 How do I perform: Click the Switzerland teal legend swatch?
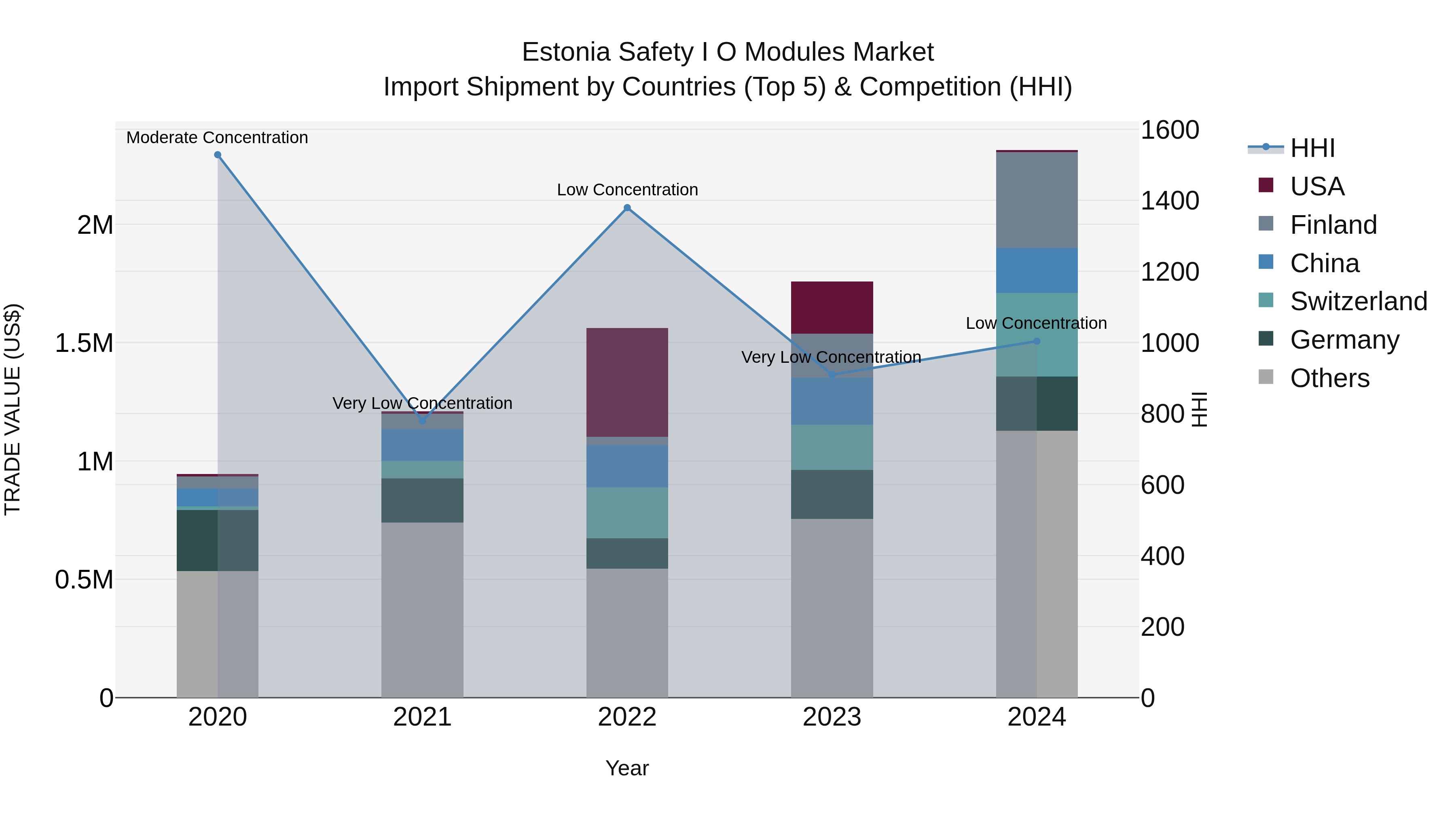[x=1266, y=300]
